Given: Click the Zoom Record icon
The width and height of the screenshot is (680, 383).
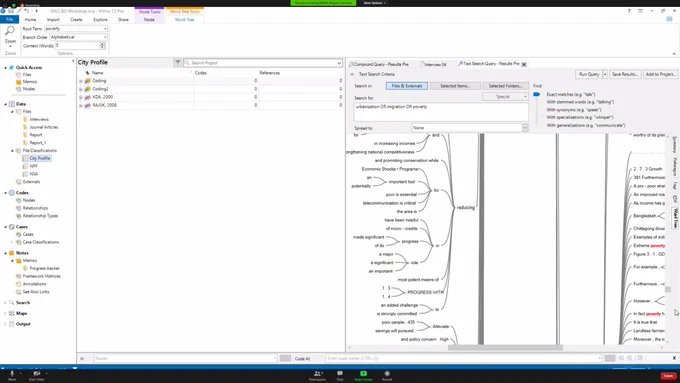Looking at the screenshot, I should (x=387, y=373).
